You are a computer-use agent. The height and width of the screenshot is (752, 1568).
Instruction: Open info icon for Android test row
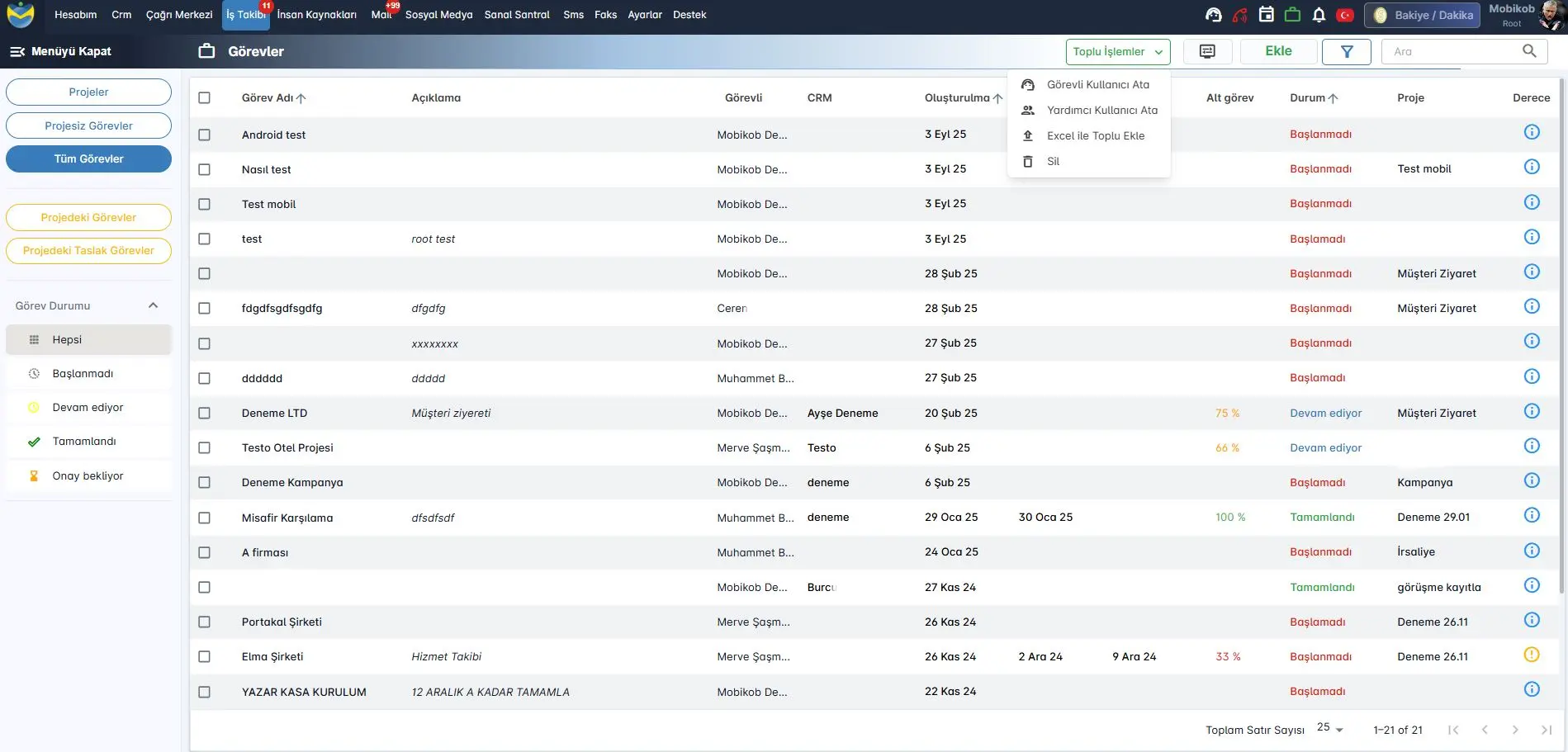tap(1531, 132)
